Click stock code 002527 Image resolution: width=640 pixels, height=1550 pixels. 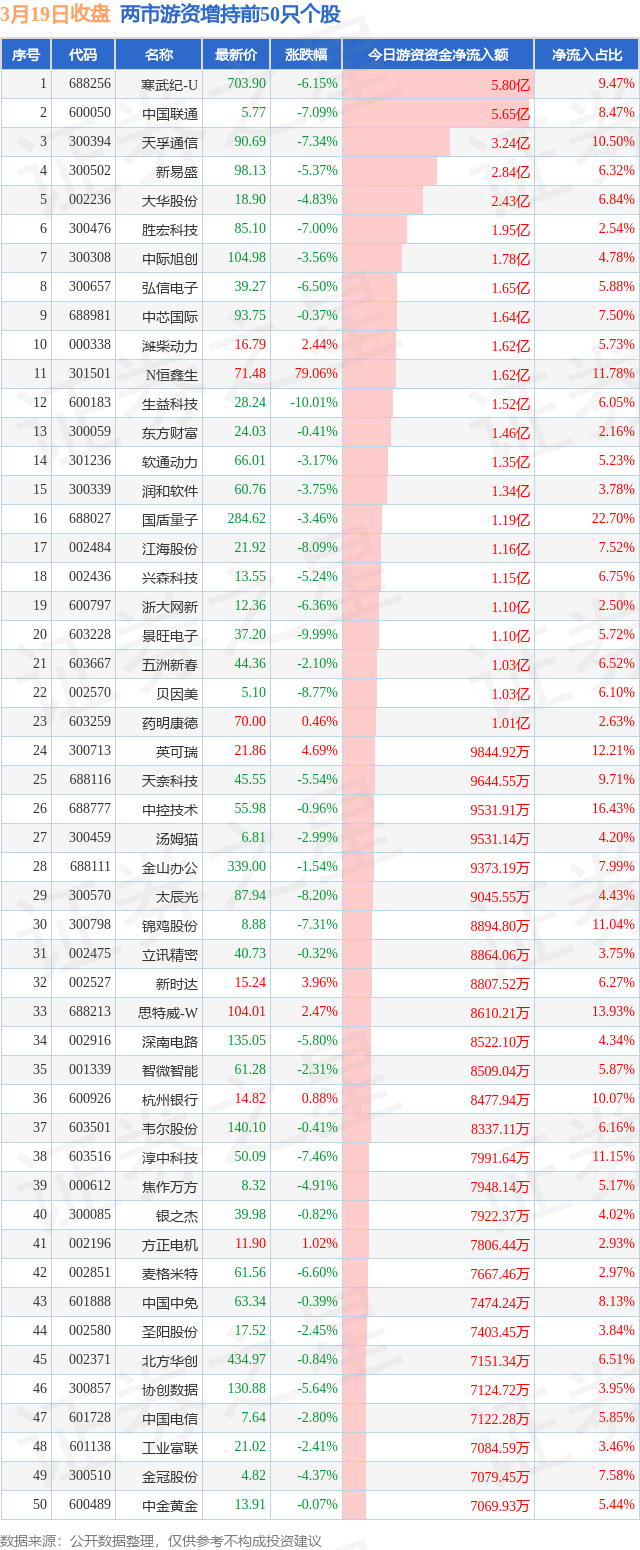91,984
